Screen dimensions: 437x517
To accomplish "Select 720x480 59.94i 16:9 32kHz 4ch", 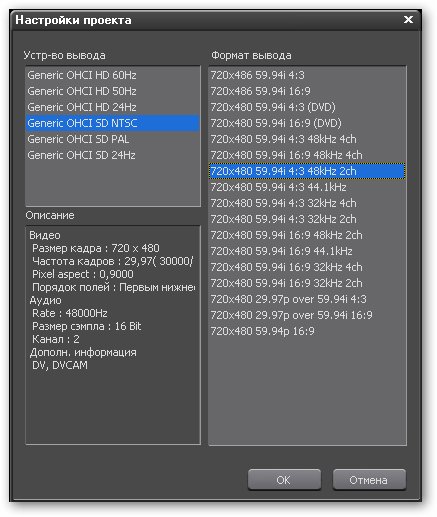I will click(x=307, y=267).
